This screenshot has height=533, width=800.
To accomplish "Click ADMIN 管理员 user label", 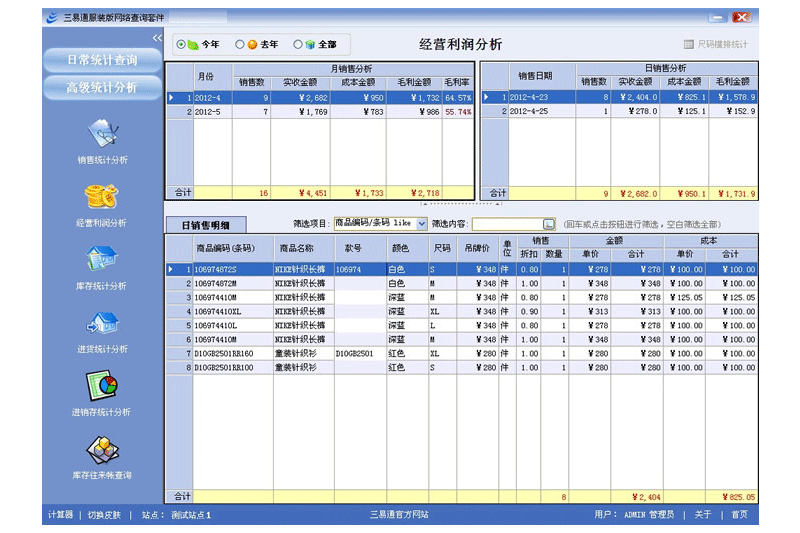I will click(x=648, y=515).
